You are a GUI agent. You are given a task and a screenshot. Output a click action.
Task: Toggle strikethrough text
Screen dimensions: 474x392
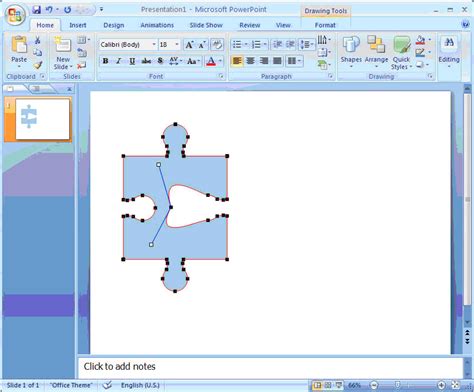[146, 61]
